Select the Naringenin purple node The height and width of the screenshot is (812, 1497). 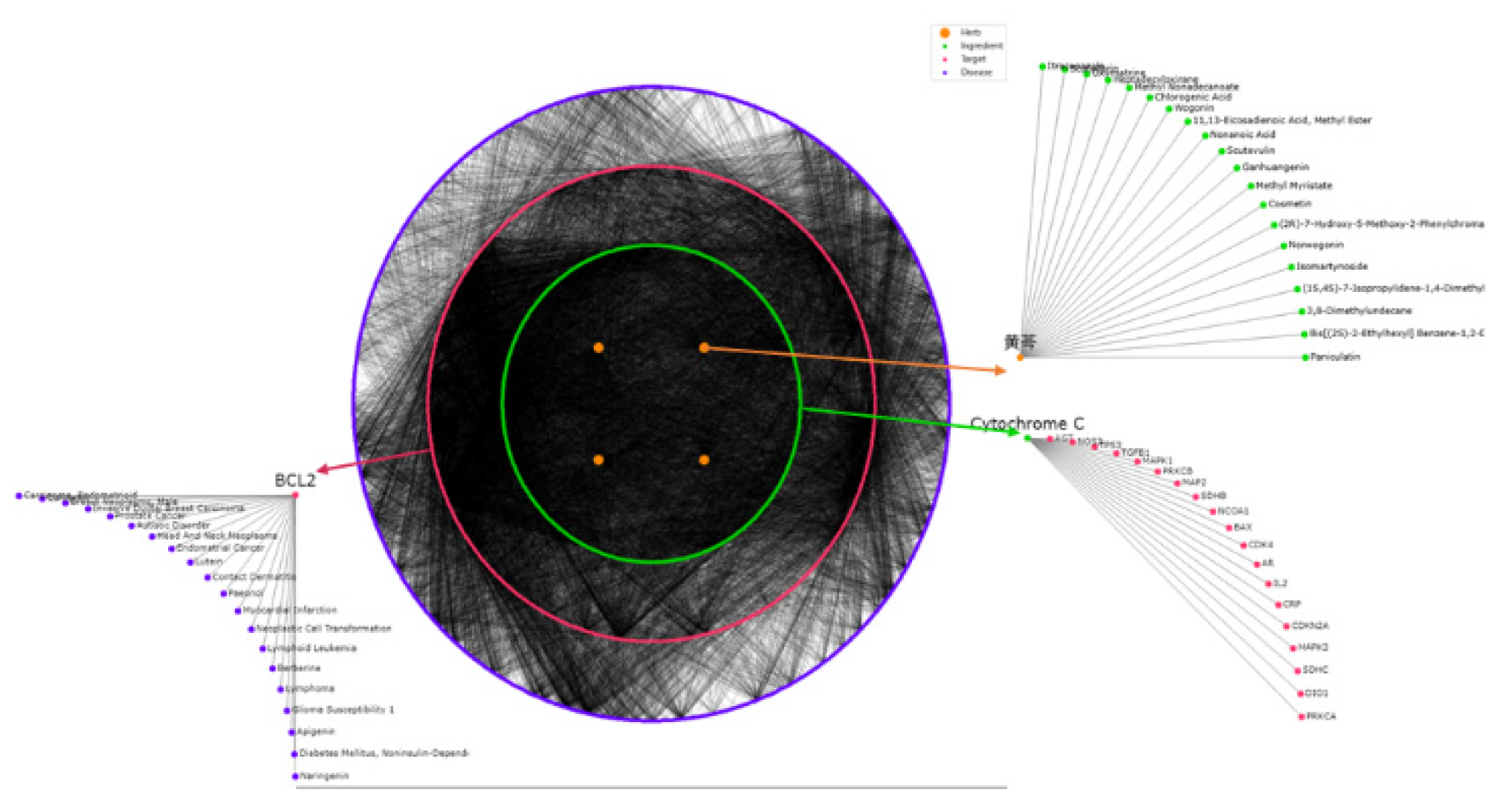295,776
